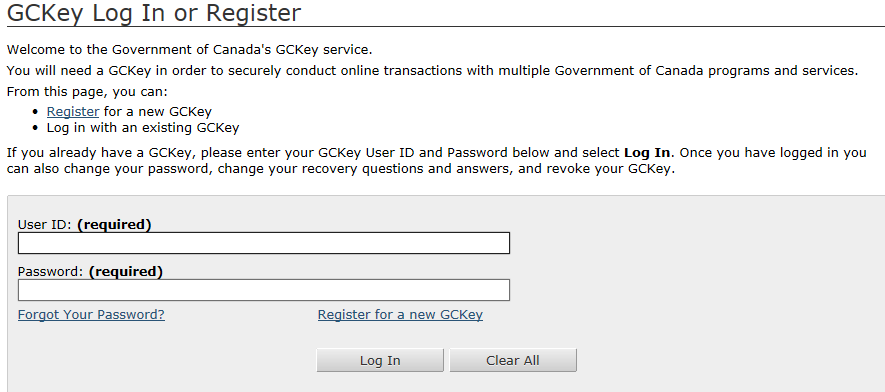Click the Log In button
This screenshot has width=885, height=392.
click(x=380, y=360)
